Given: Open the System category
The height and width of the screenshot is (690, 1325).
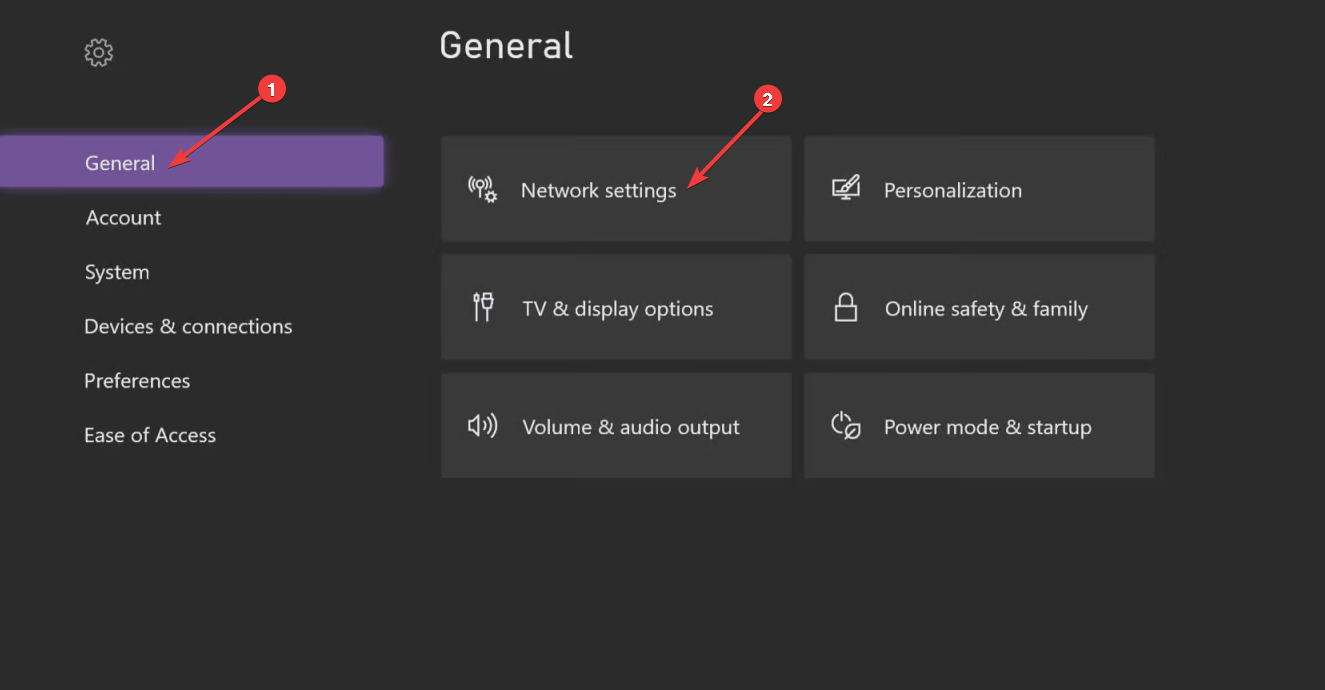Looking at the screenshot, I should tap(117, 272).
